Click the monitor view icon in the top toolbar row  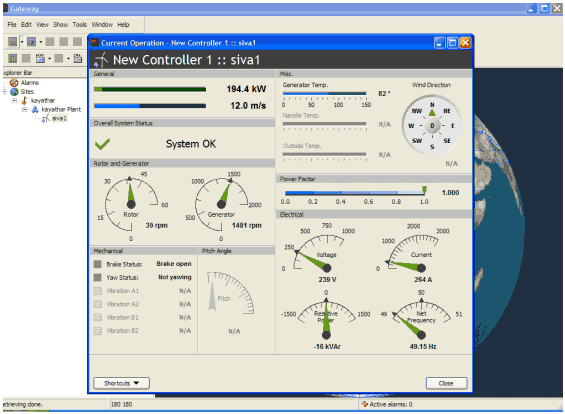pyautogui.click(x=31, y=42)
